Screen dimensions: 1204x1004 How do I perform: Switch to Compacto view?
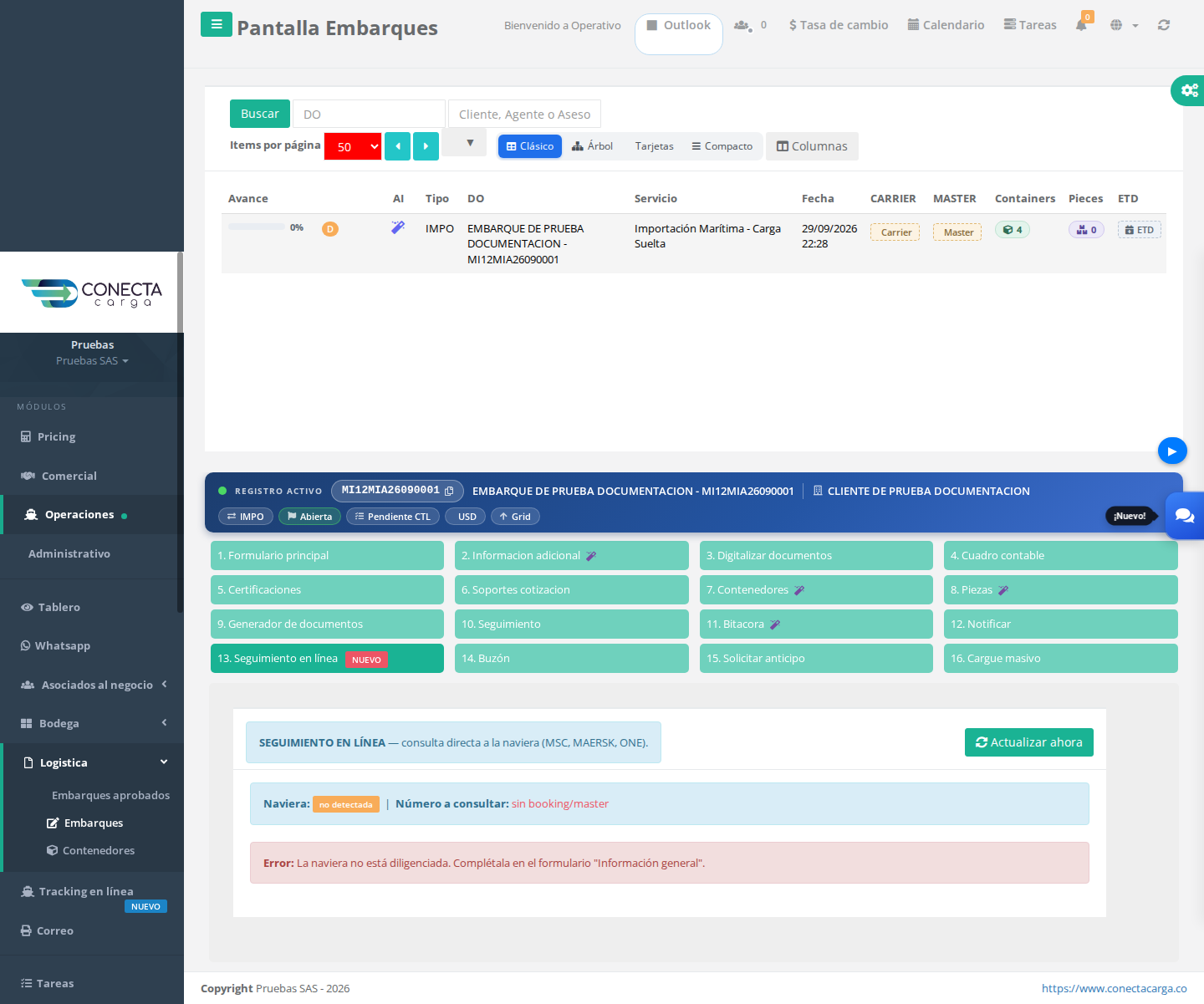point(722,146)
